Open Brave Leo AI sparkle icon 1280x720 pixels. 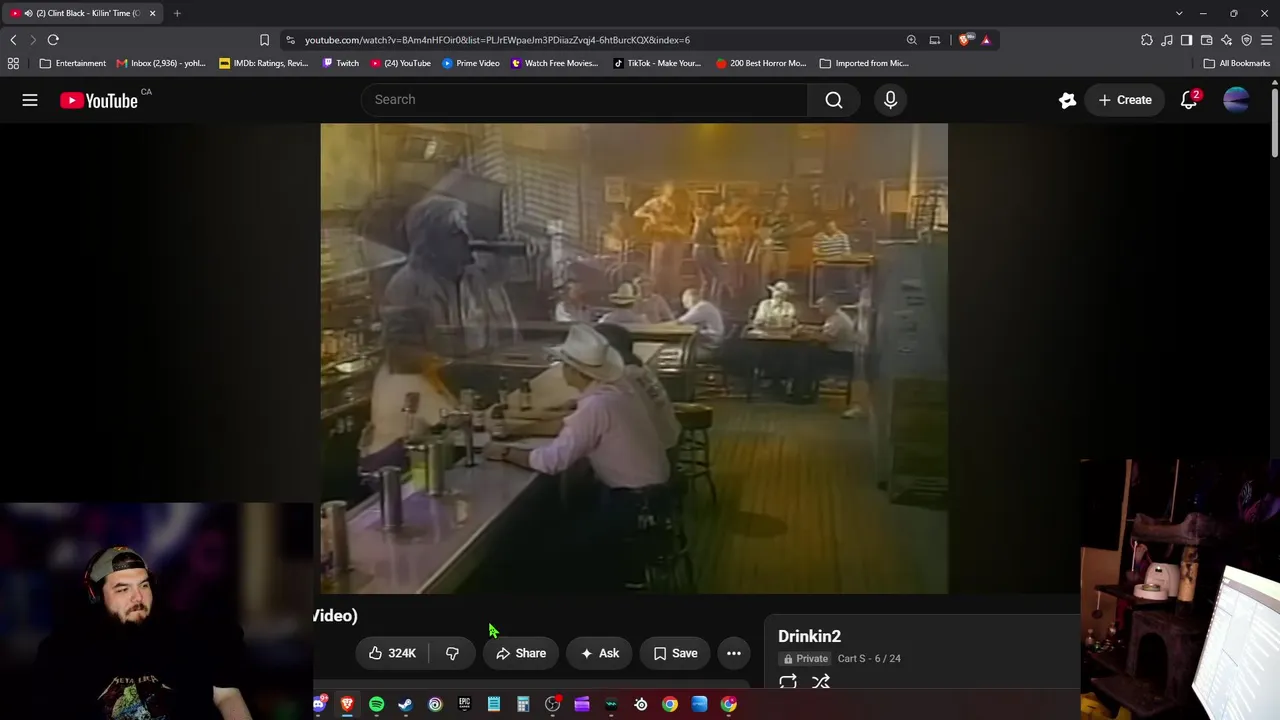[x=1227, y=40]
